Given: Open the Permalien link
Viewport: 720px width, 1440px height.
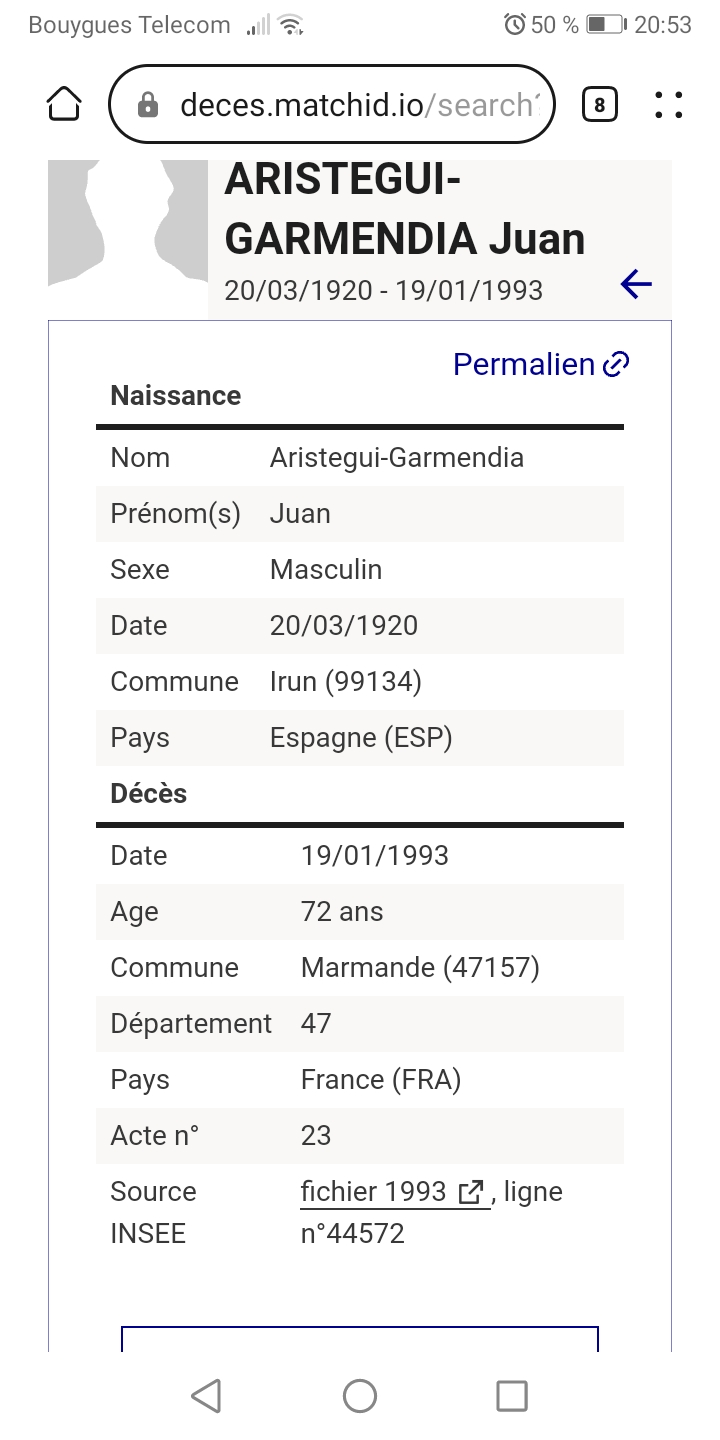Looking at the screenshot, I should pyautogui.click(x=524, y=365).
